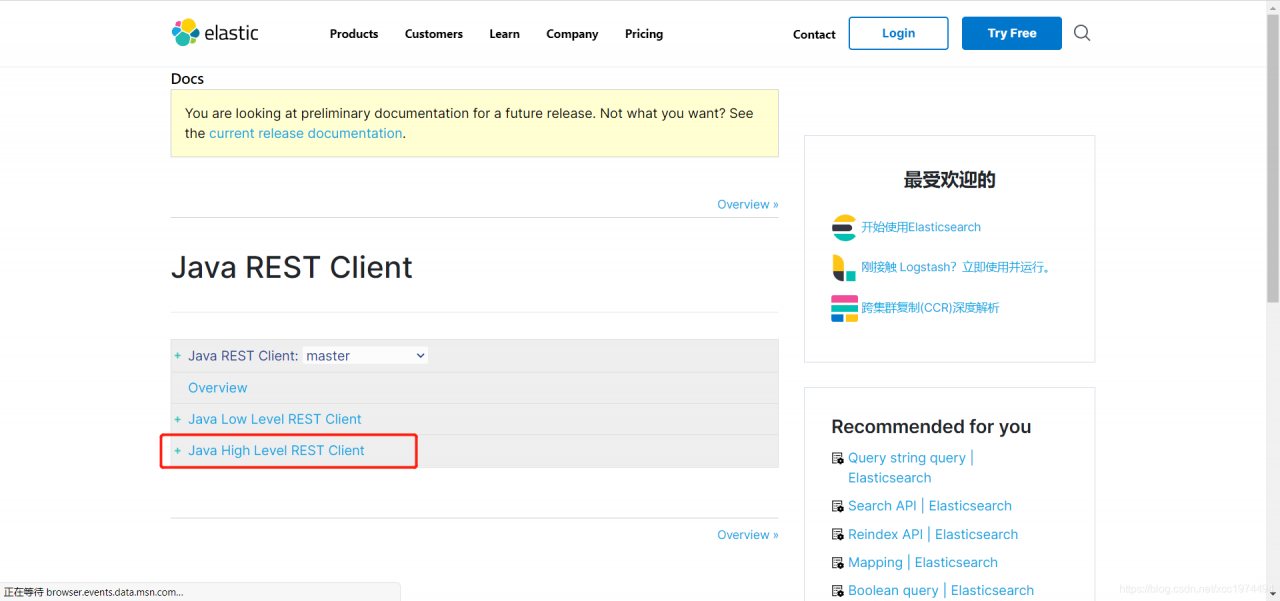Click the page icon beside Boolean query

click(837, 591)
